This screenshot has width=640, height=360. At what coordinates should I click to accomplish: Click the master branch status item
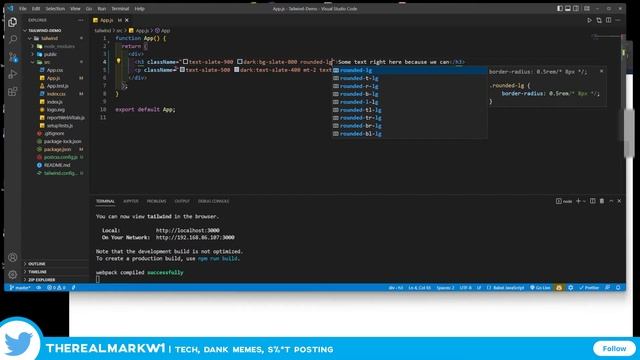point(20,288)
